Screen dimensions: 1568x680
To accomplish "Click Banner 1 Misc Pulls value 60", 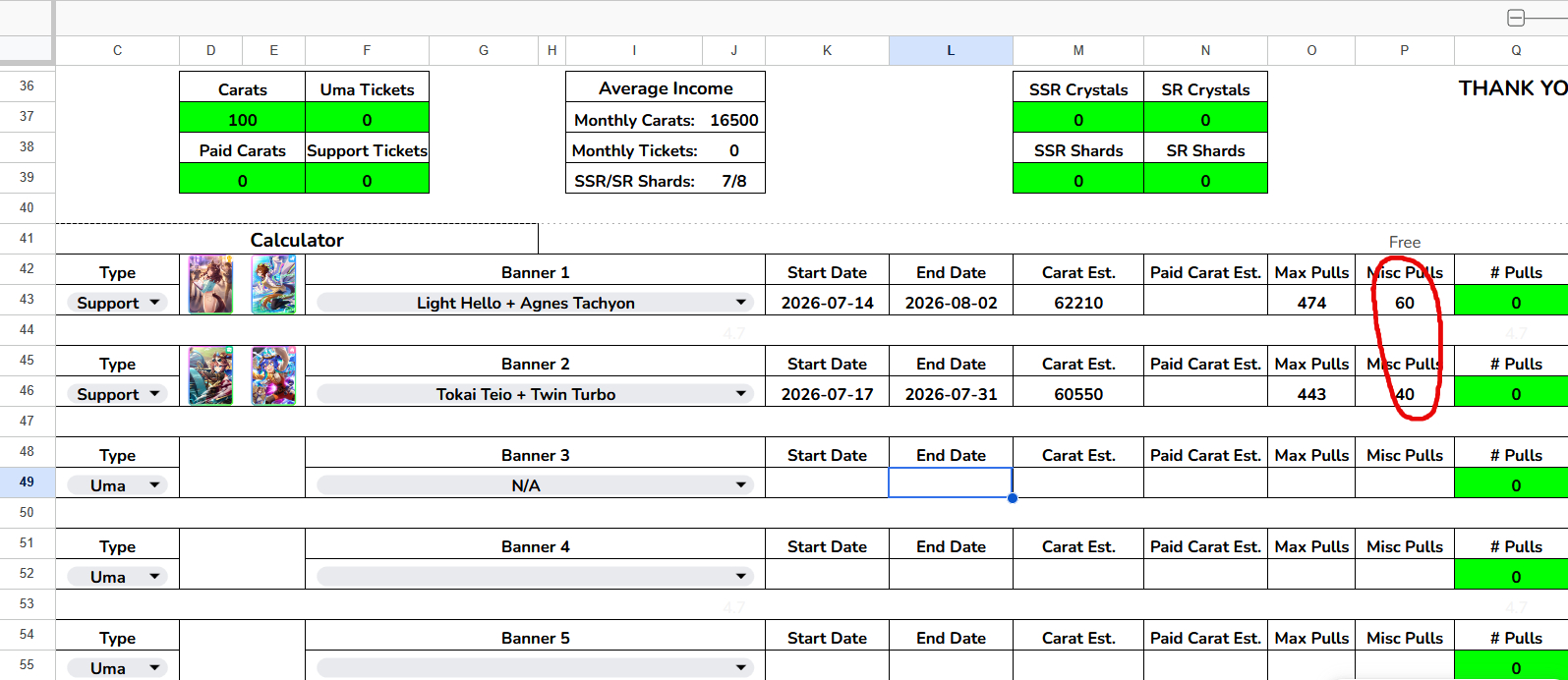I will (x=1405, y=303).
